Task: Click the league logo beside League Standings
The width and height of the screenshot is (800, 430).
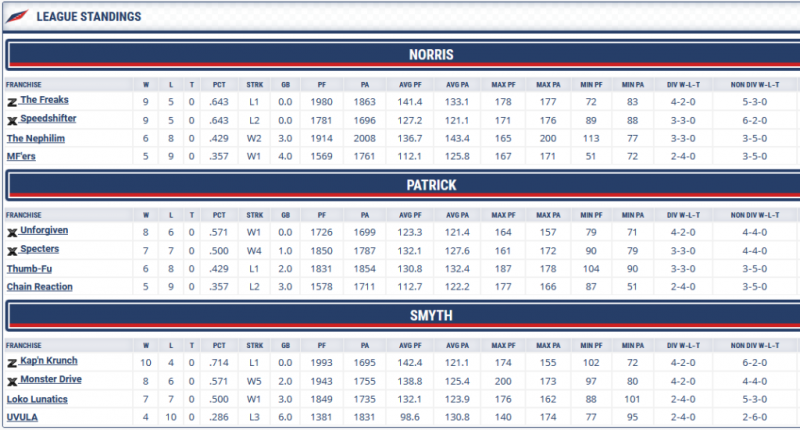Action: point(17,17)
